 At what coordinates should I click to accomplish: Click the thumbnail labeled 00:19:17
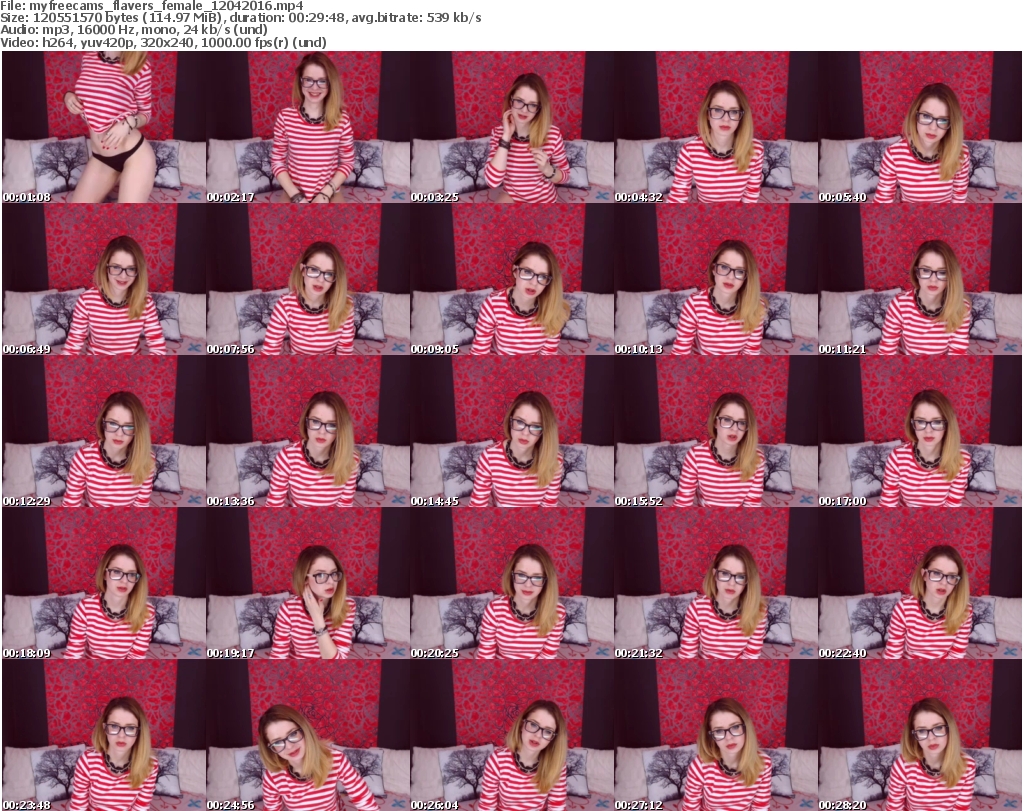click(307, 583)
